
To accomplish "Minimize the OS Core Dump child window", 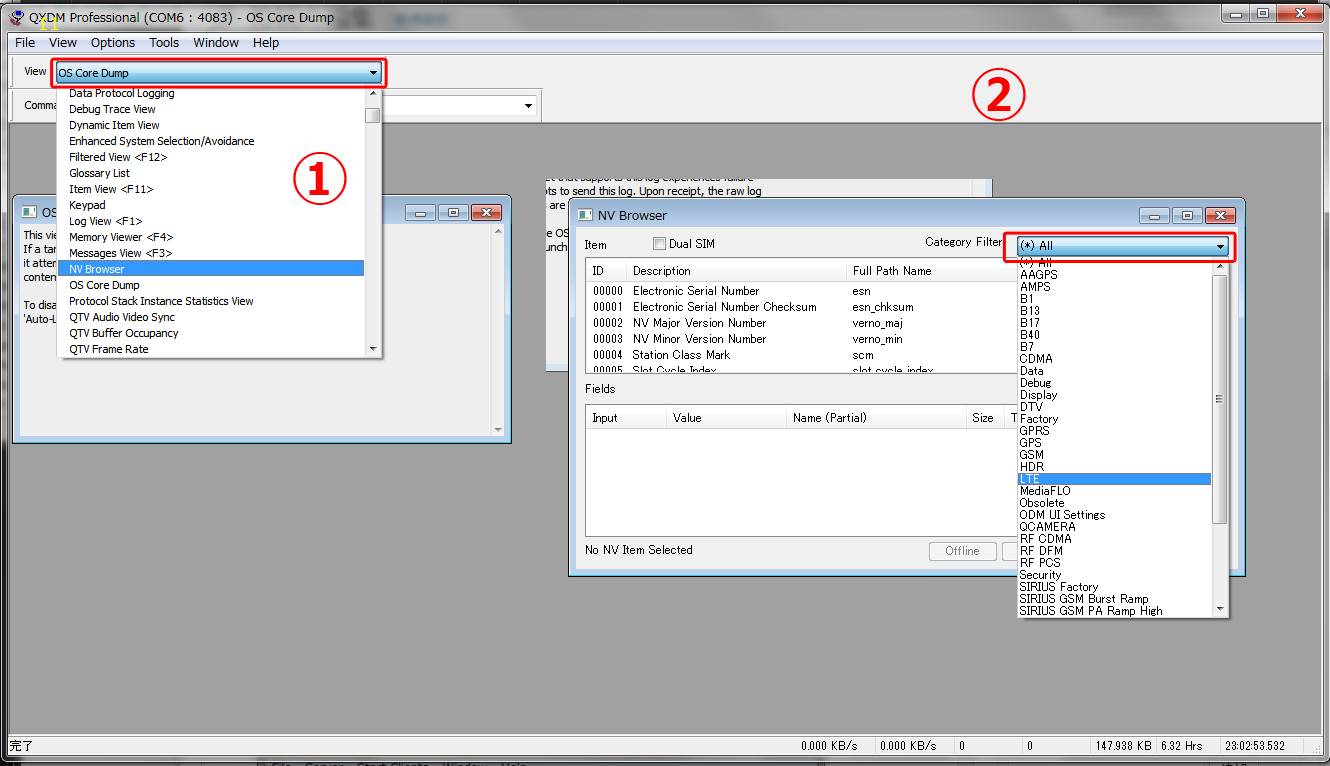I will pos(420,213).
